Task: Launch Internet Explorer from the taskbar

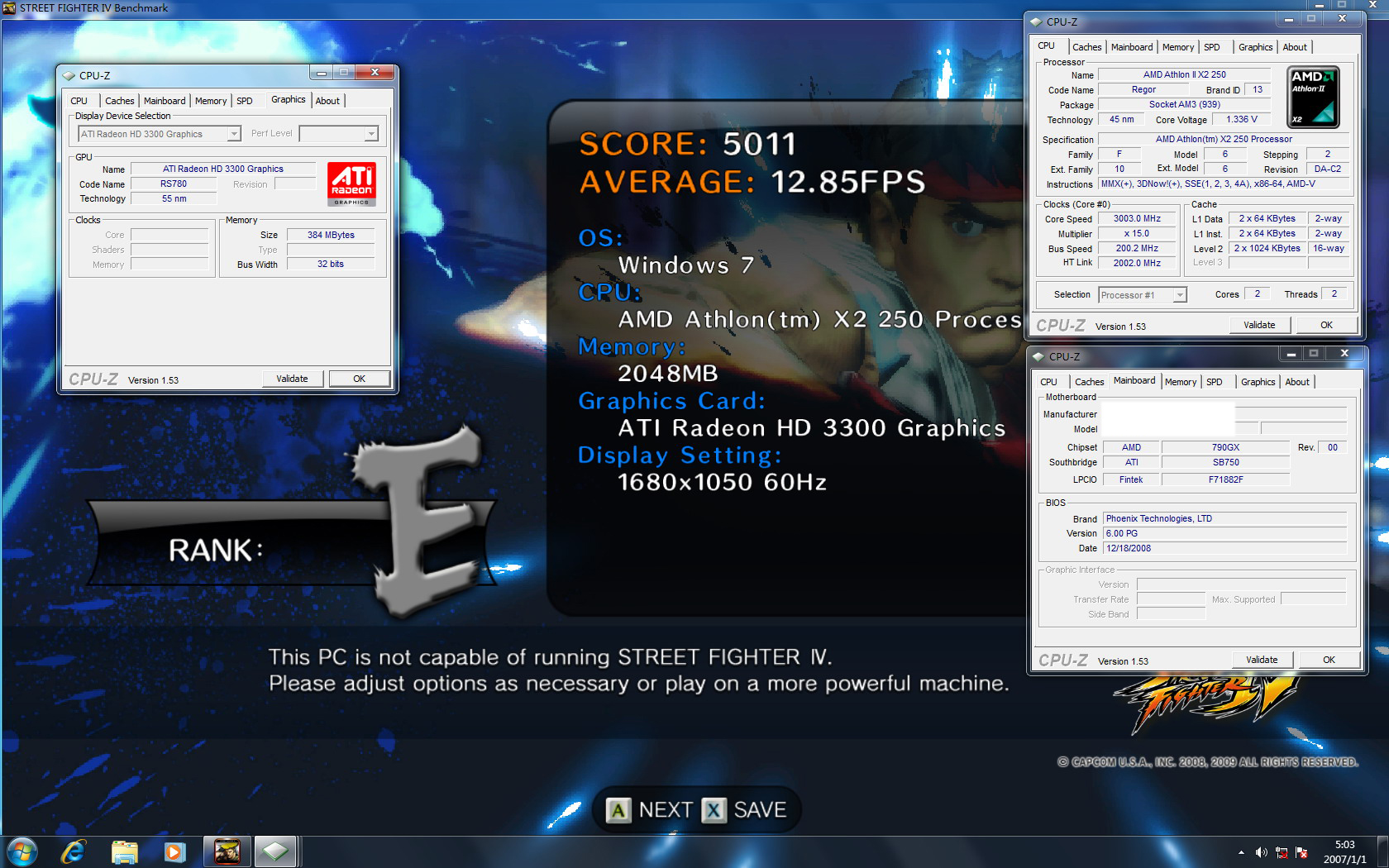Action: coord(74,851)
